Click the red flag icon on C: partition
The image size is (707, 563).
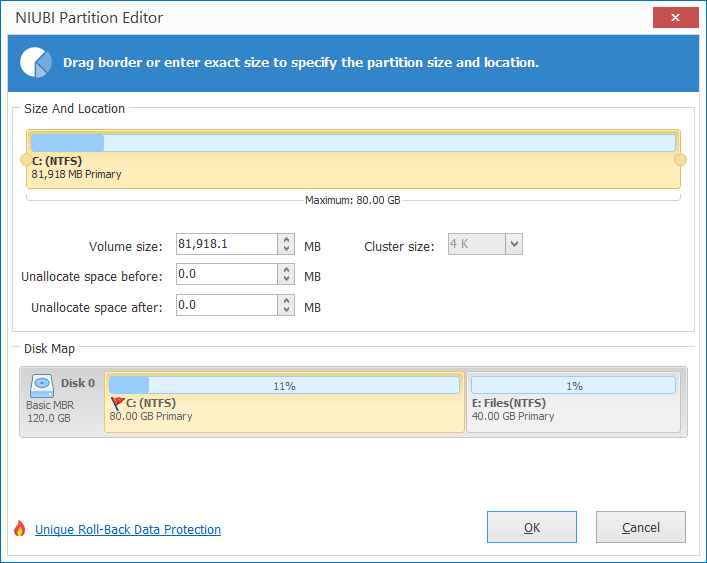coord(117,403)
